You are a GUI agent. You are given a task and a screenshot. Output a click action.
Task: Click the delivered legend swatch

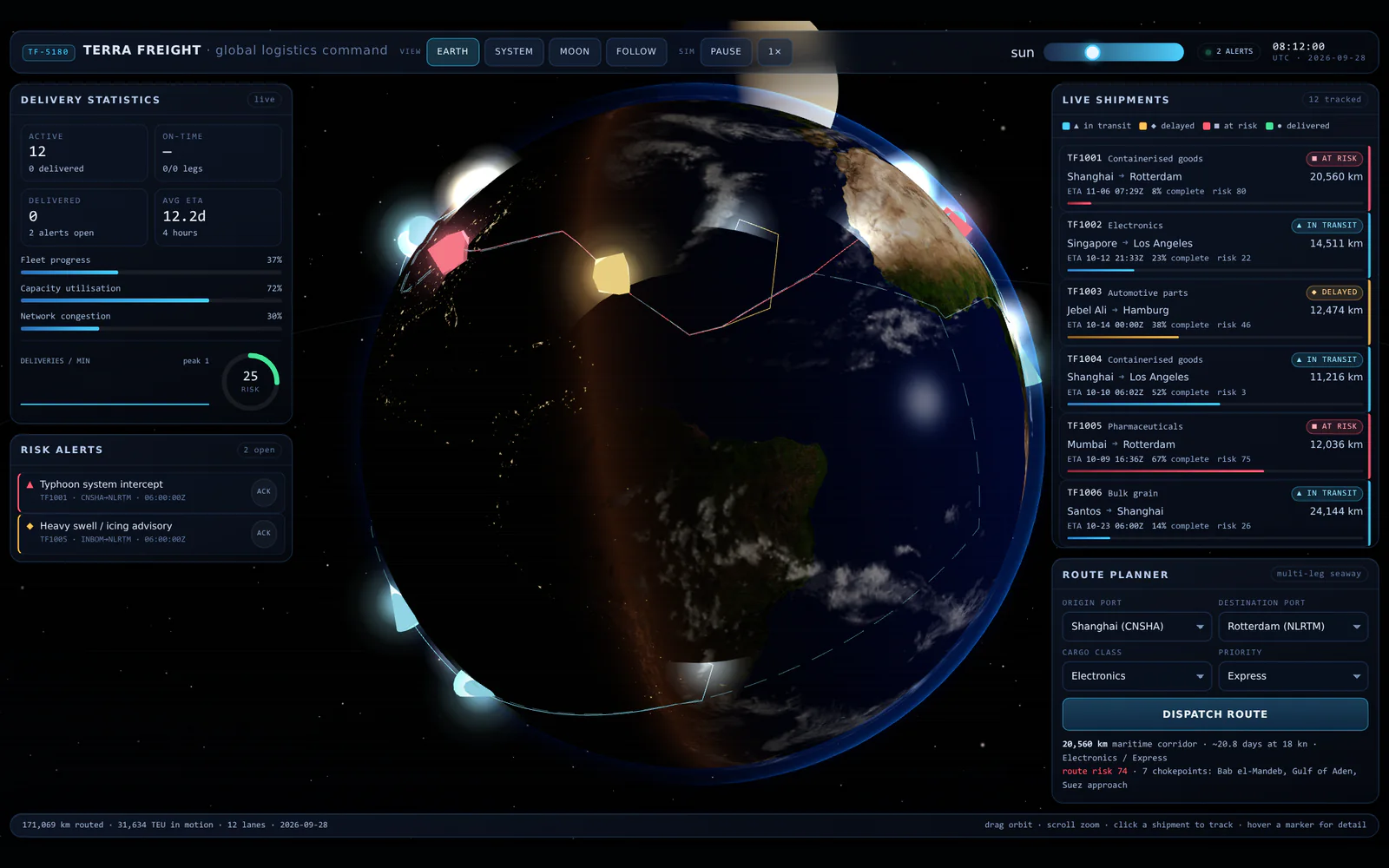pyautogui.click(x=1269, y=126)
